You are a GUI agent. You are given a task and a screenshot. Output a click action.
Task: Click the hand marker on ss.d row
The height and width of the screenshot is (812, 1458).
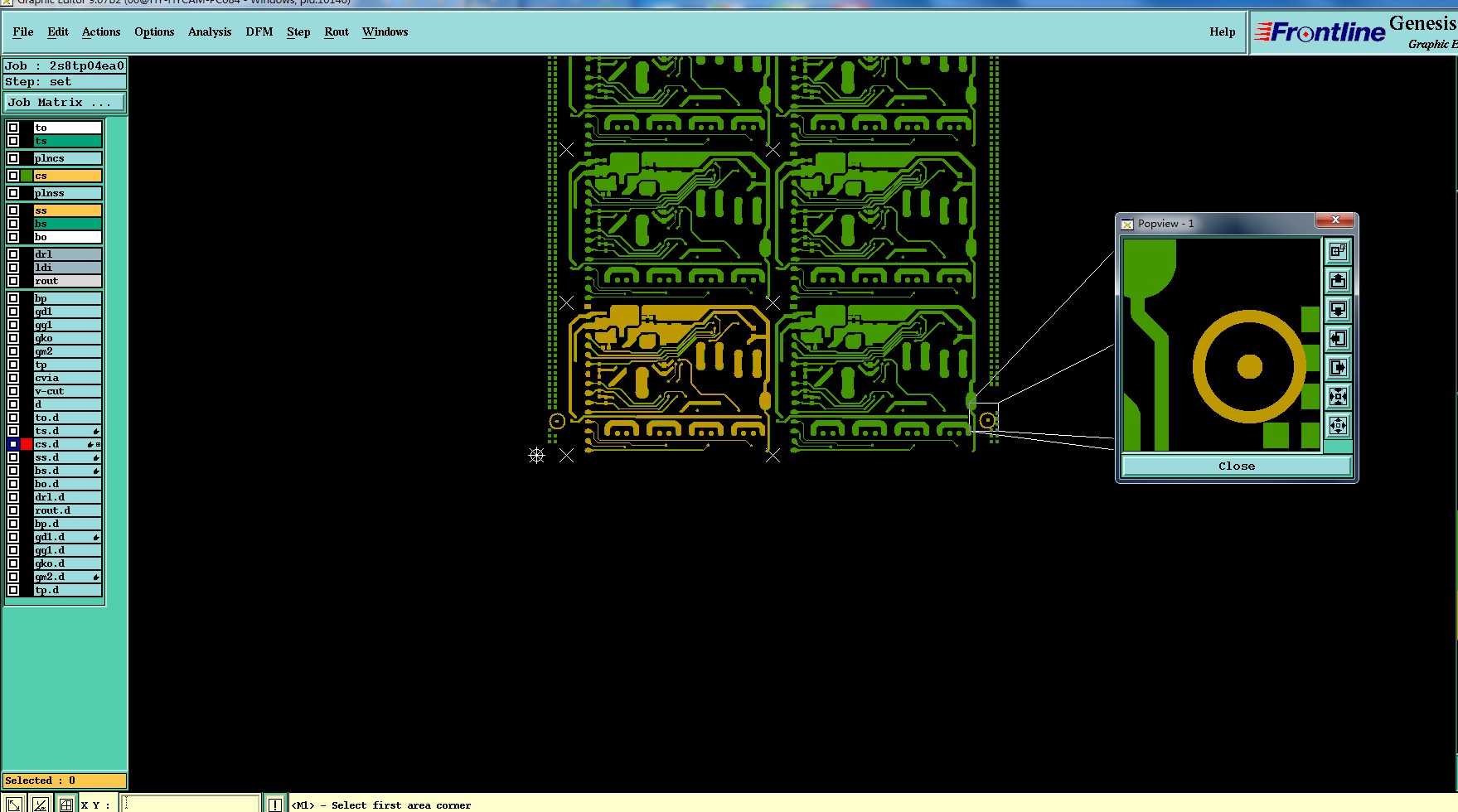[x=96, y=457]
